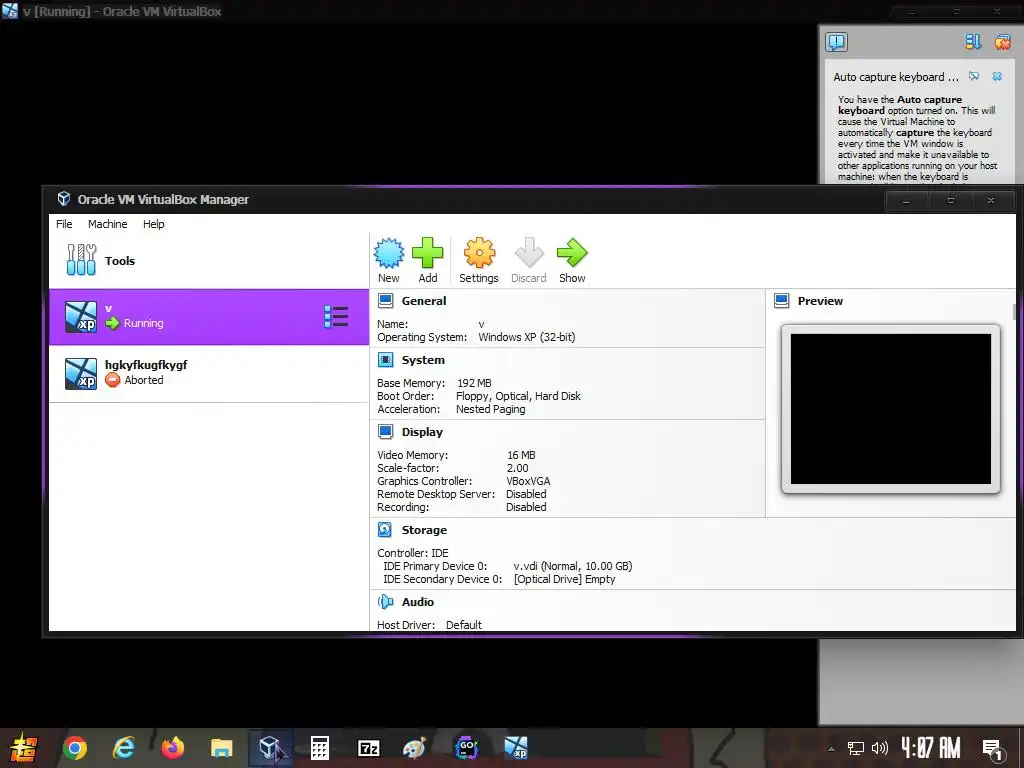Open the machine tools menu for VM v
The width and height of the screenshot is (1024, 768).
[x=336, y=317]
